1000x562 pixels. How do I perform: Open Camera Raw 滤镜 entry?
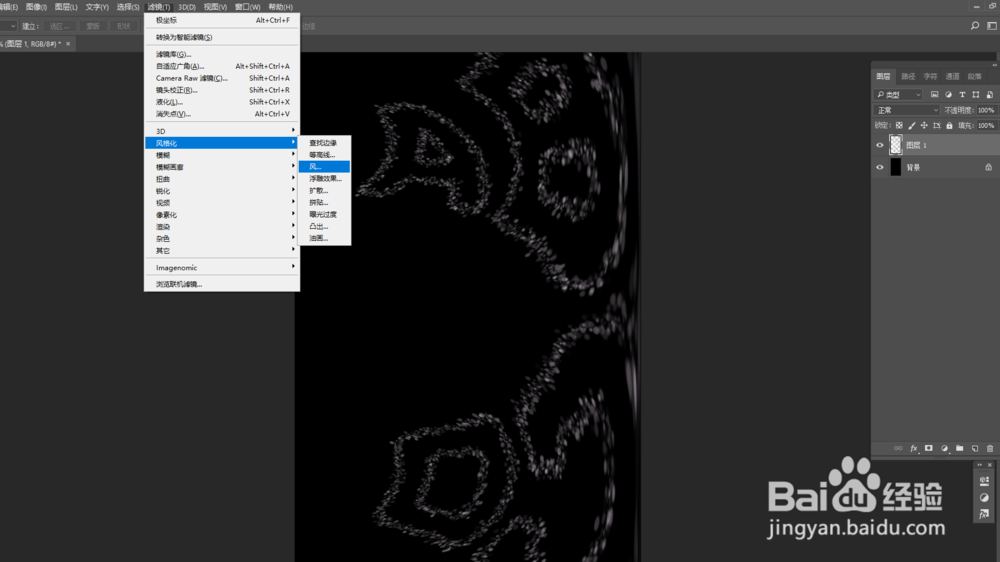coord(222,78)
